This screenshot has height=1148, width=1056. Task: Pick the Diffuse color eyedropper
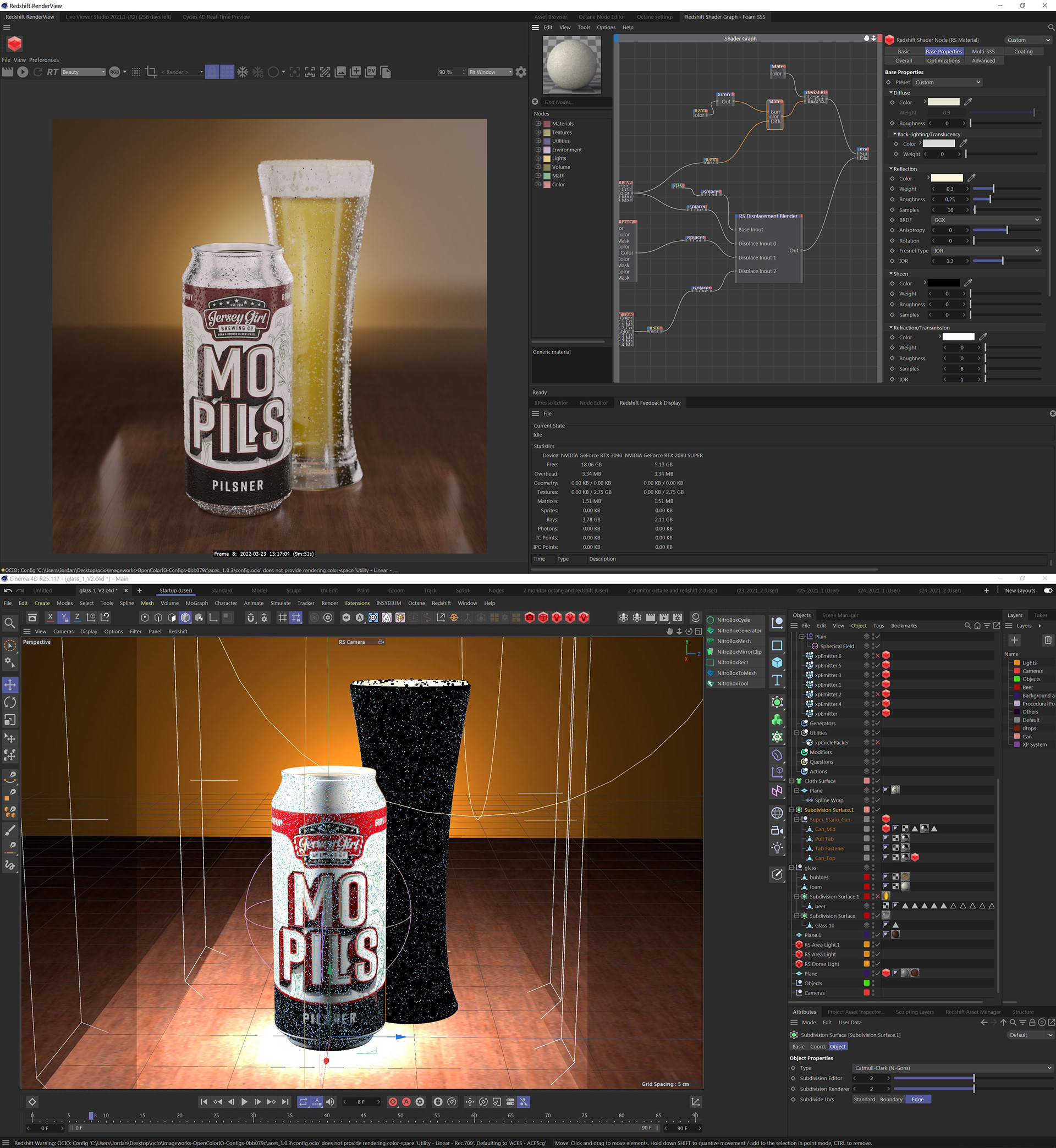(x=968, y=102)
